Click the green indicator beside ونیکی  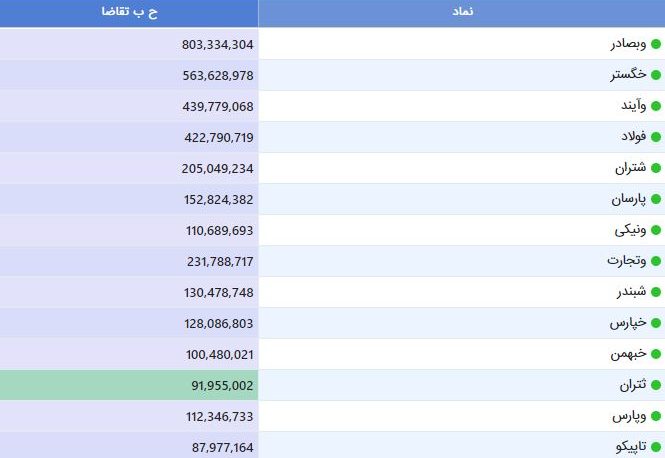pyautogui.click(x=656, y=230)
